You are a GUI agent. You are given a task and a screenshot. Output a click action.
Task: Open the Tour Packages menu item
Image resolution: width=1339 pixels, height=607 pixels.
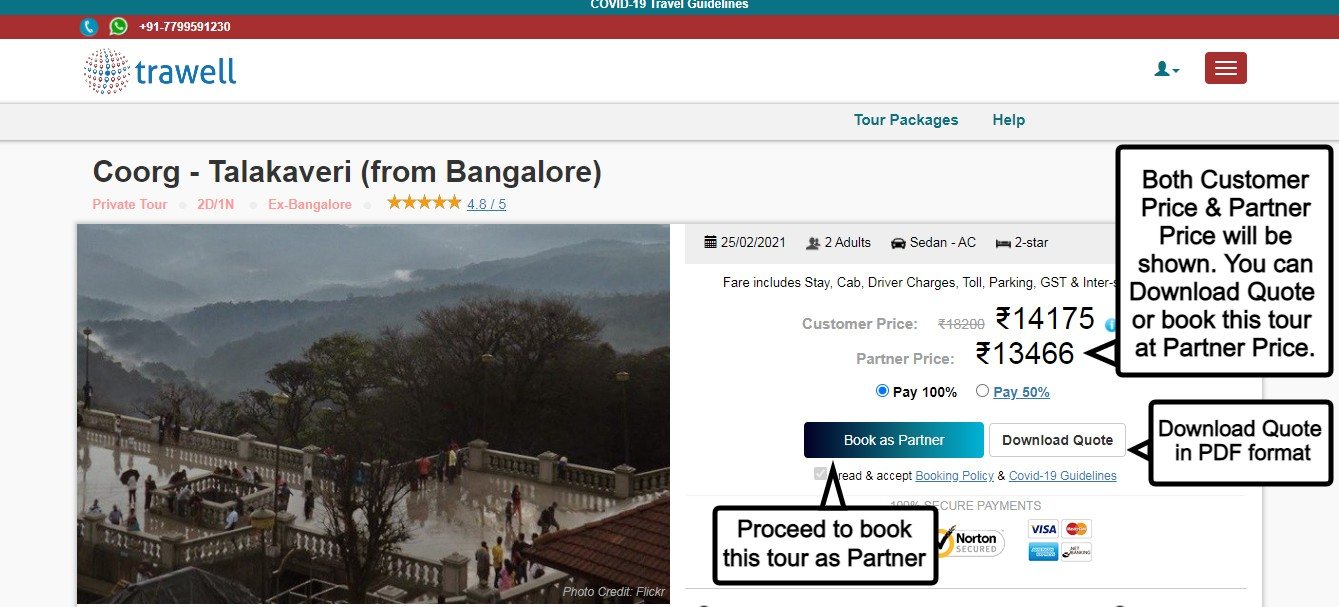click(x=906, y=120)
